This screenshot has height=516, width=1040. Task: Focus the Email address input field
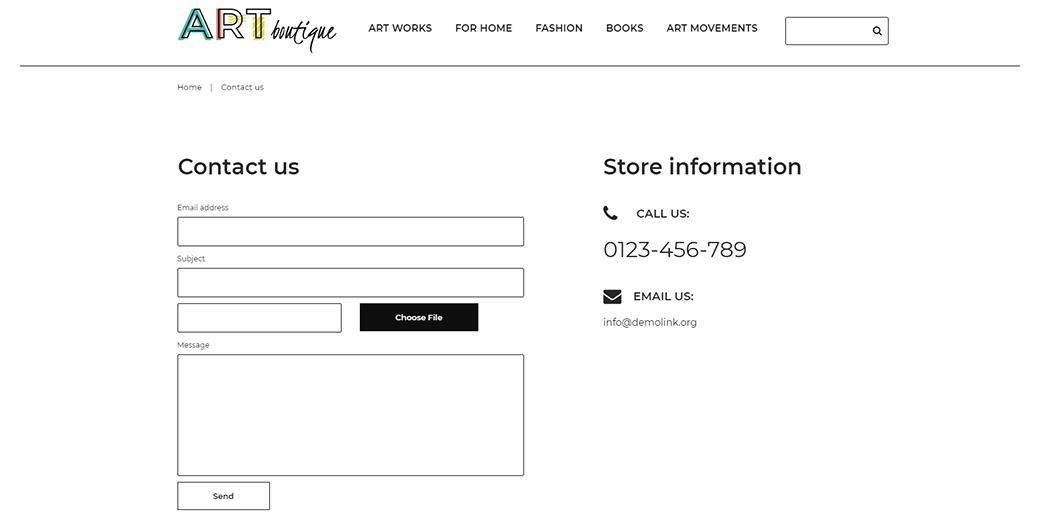[x=350, y=231]
